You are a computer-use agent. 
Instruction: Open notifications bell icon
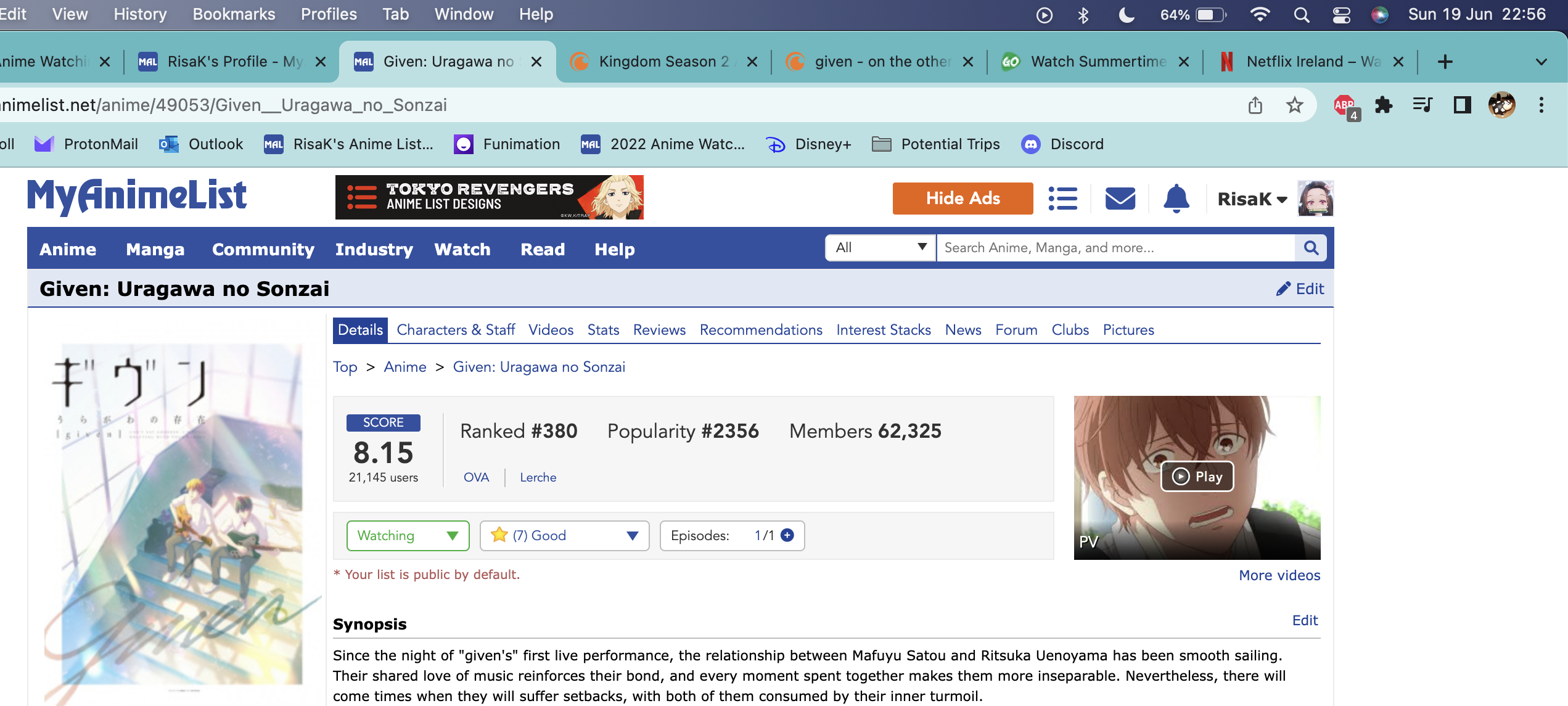pos(1176,199)
